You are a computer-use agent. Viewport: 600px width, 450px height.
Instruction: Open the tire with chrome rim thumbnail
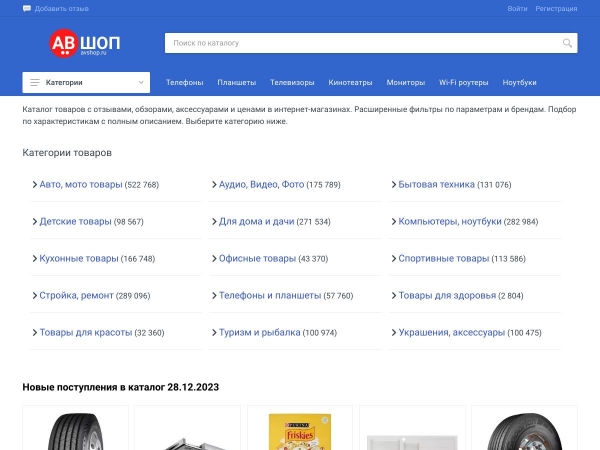(x=524, y=431)
